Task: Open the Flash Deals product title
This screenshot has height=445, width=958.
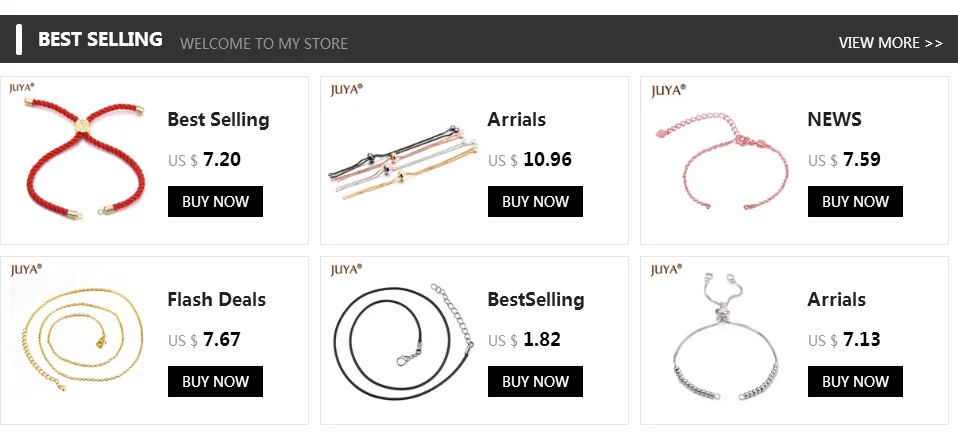Action: coord(216,300)
